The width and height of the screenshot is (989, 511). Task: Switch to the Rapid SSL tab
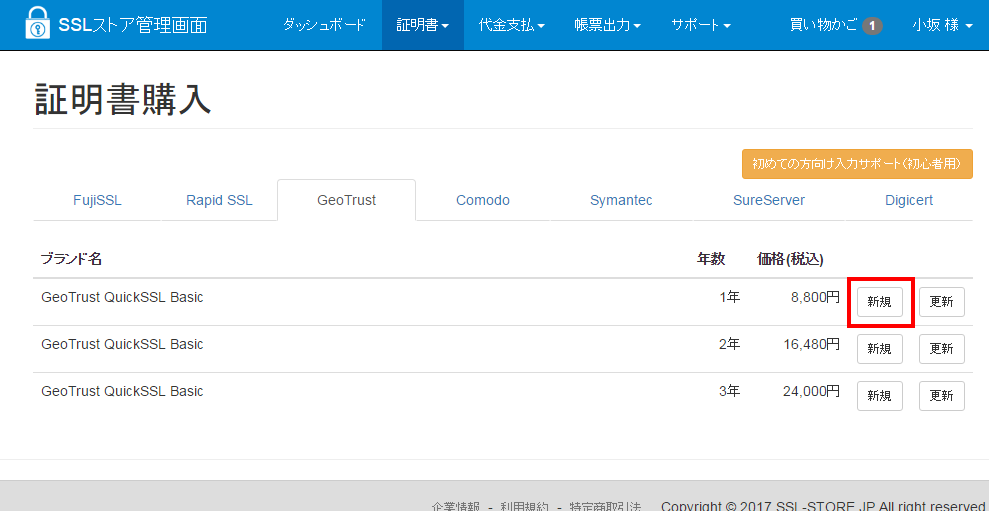coord(219,201)
